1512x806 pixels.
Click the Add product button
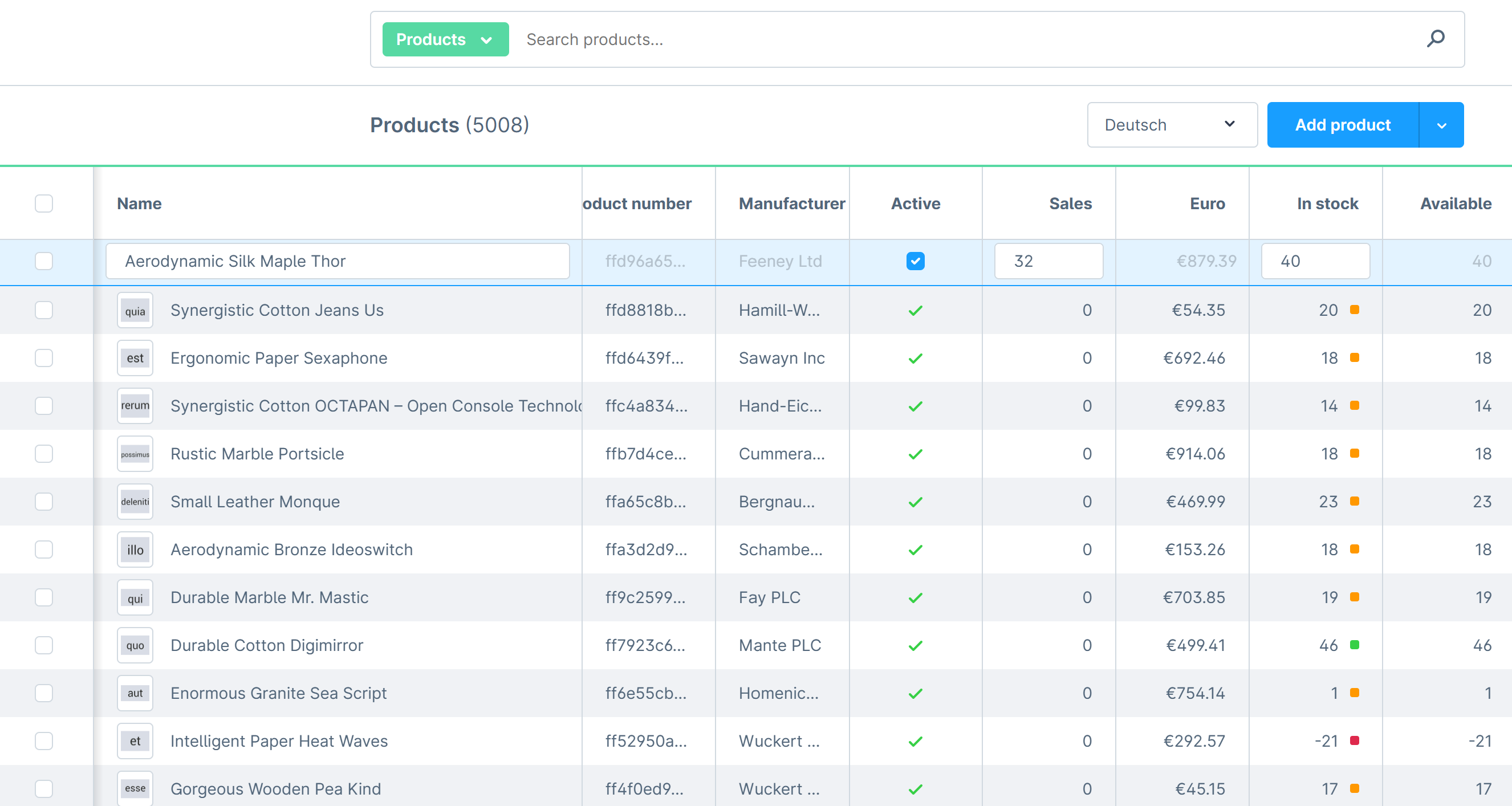click(x=1342, y=124)
